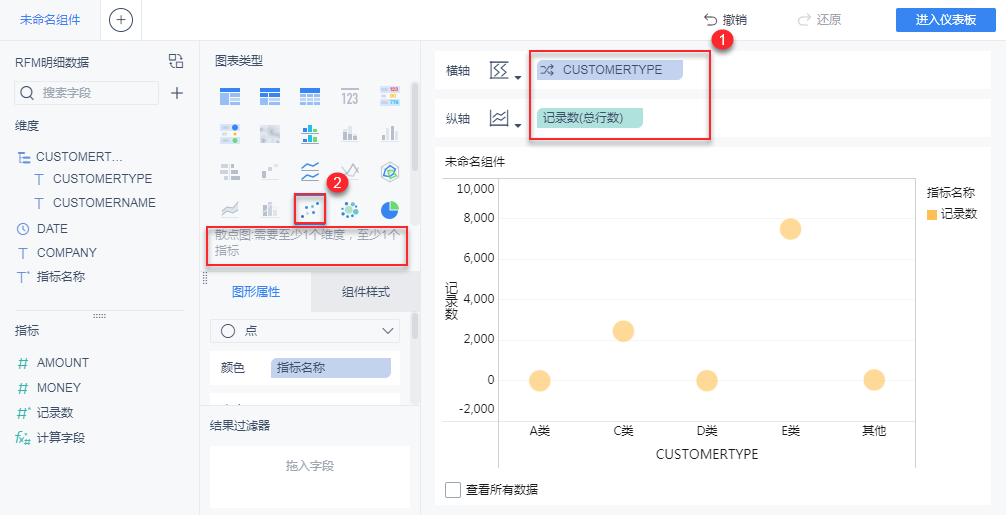Click 撤销 to undo the last action
Screen dimensions: 1006x515
click(x=726, y=20)
